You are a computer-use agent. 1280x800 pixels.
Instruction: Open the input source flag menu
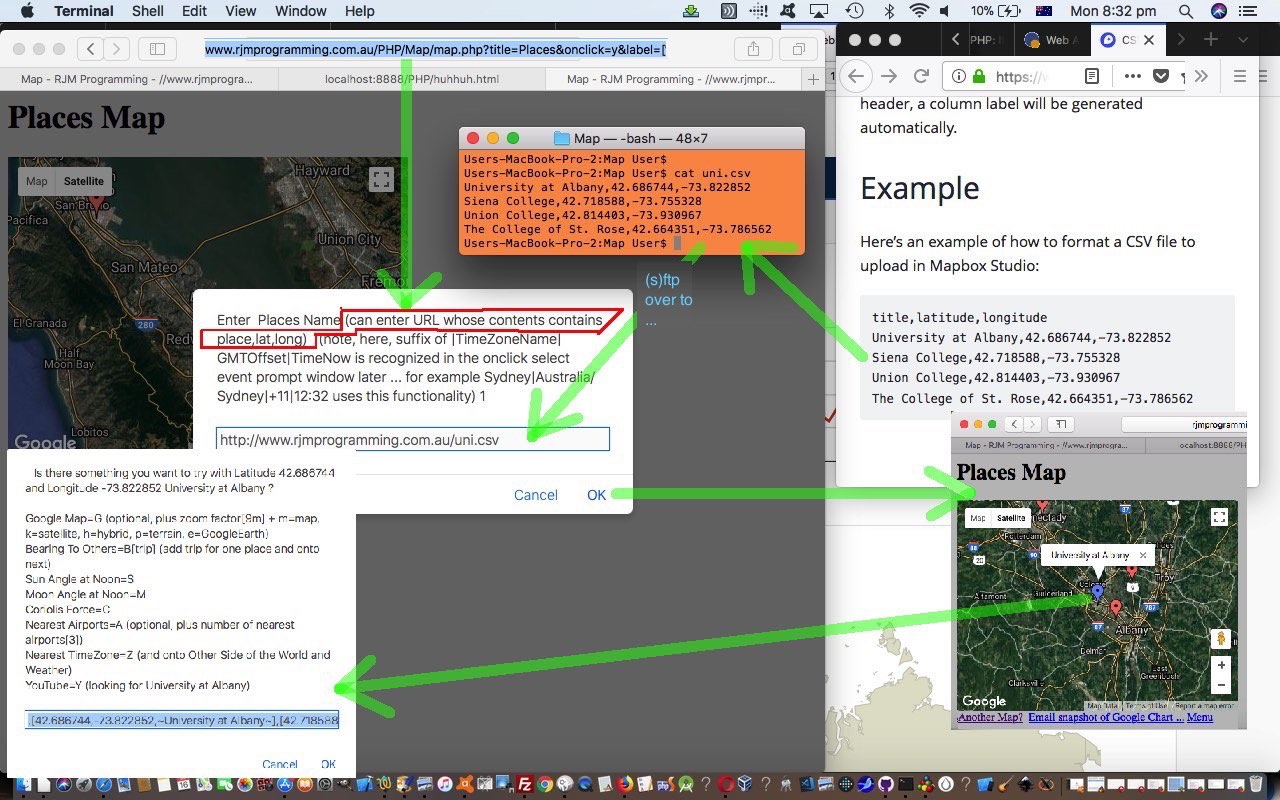click(x=1044, y=11)
